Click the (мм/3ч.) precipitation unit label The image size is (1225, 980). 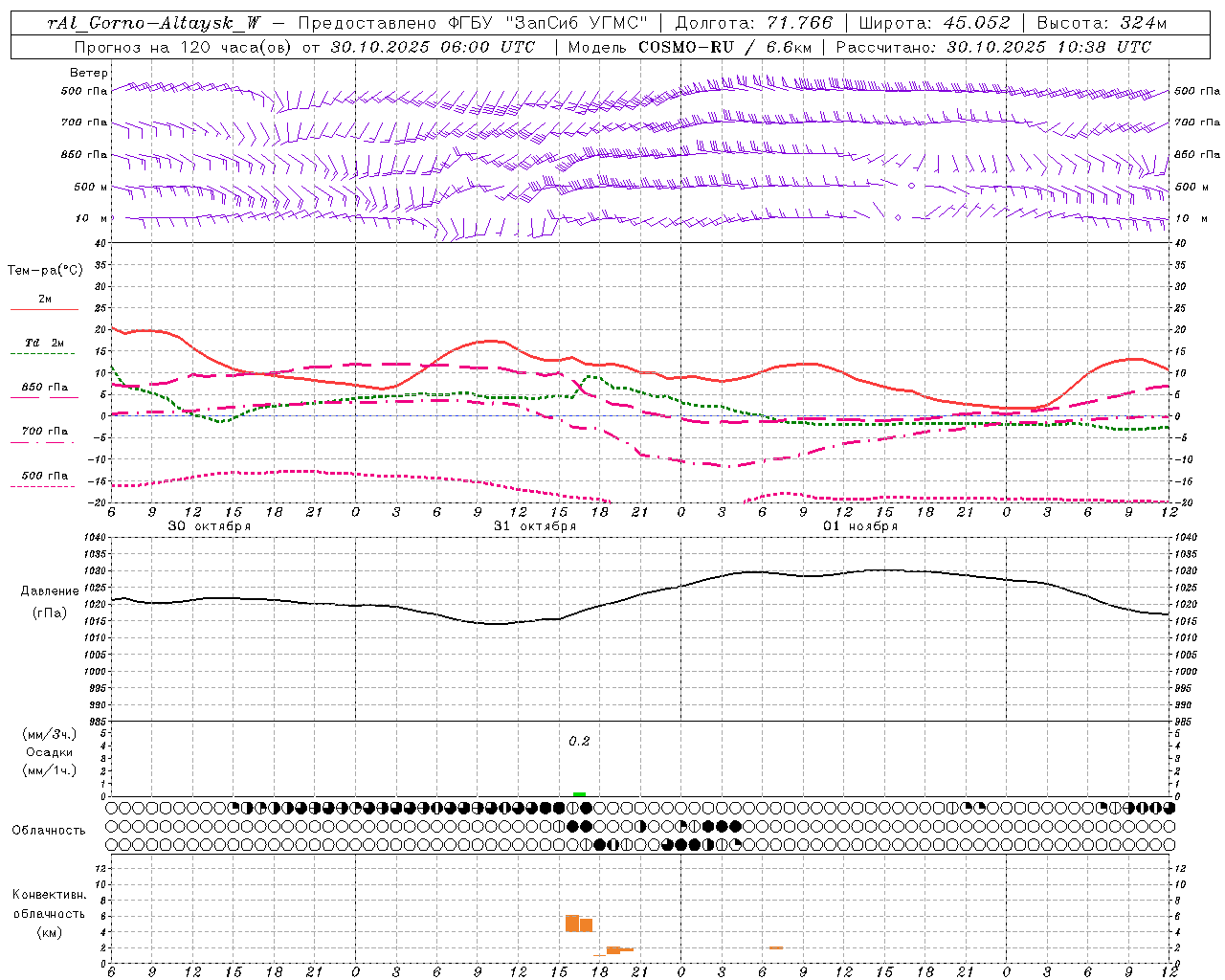point(49,735)
